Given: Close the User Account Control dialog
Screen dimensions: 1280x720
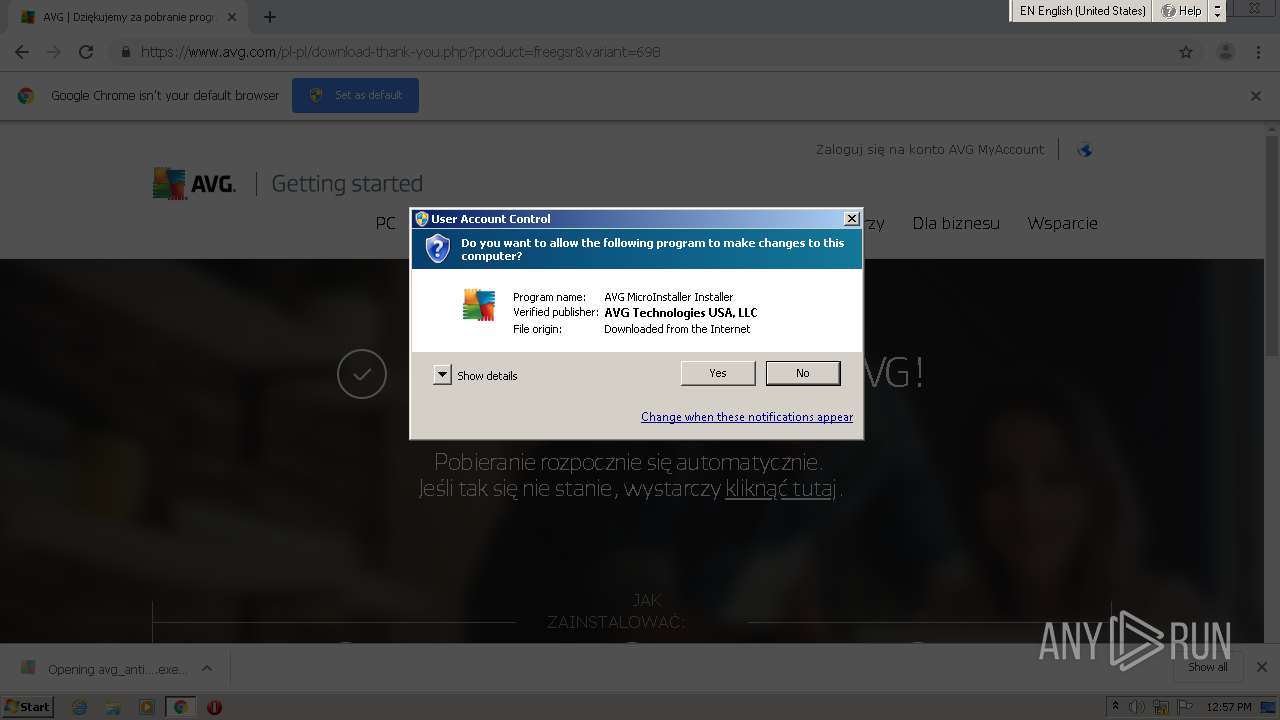Looking at the screenshot, I should 851,219.
